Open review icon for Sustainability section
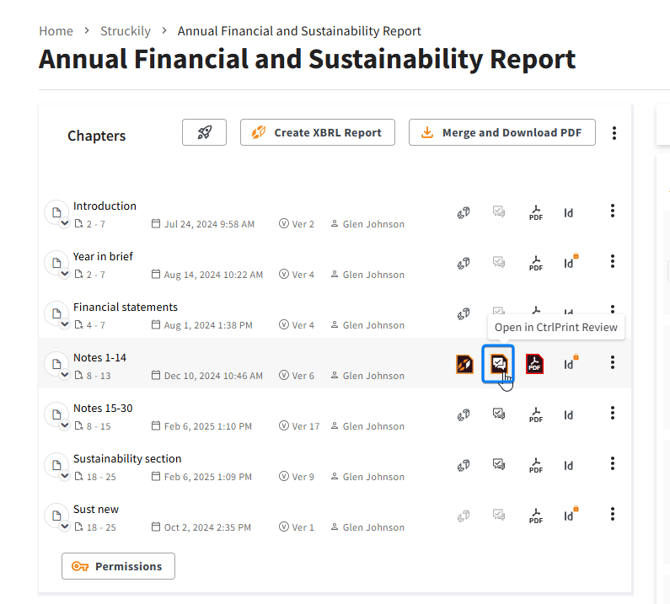Image resolution: width=670 pixels, height=604 pixels. 498,465
